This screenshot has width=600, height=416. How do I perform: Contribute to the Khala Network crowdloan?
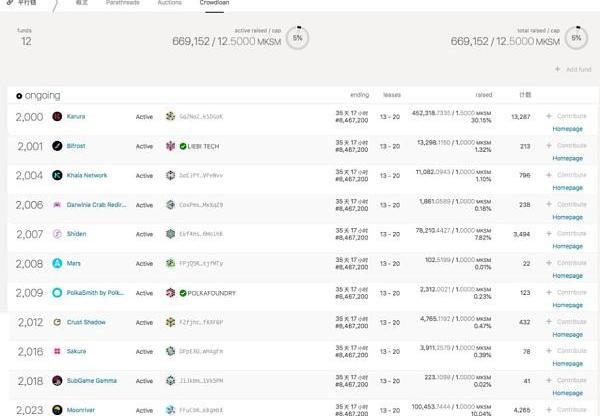coord(566,175)
